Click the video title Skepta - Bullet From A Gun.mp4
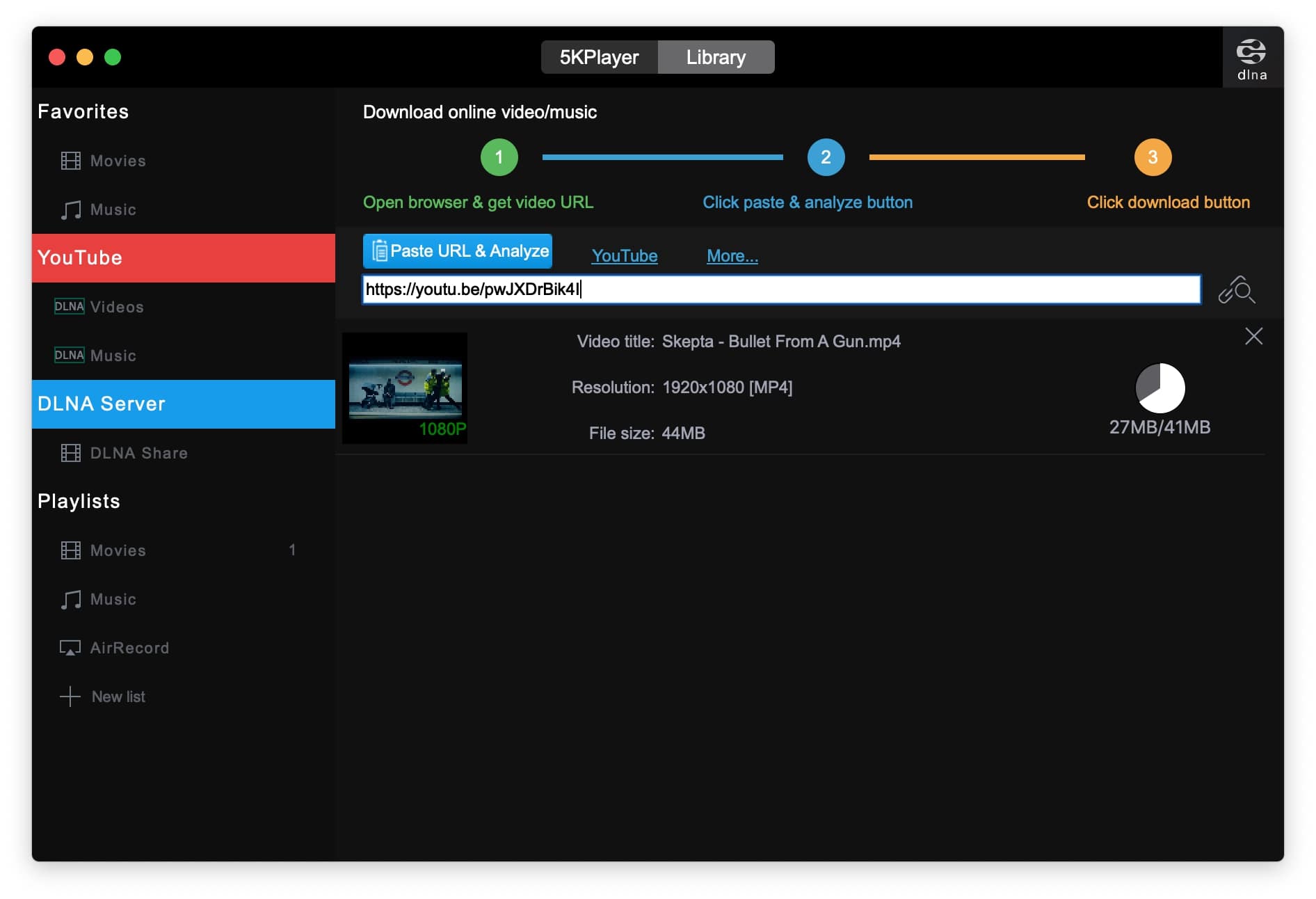1316x899 pixels. (781, 342)
